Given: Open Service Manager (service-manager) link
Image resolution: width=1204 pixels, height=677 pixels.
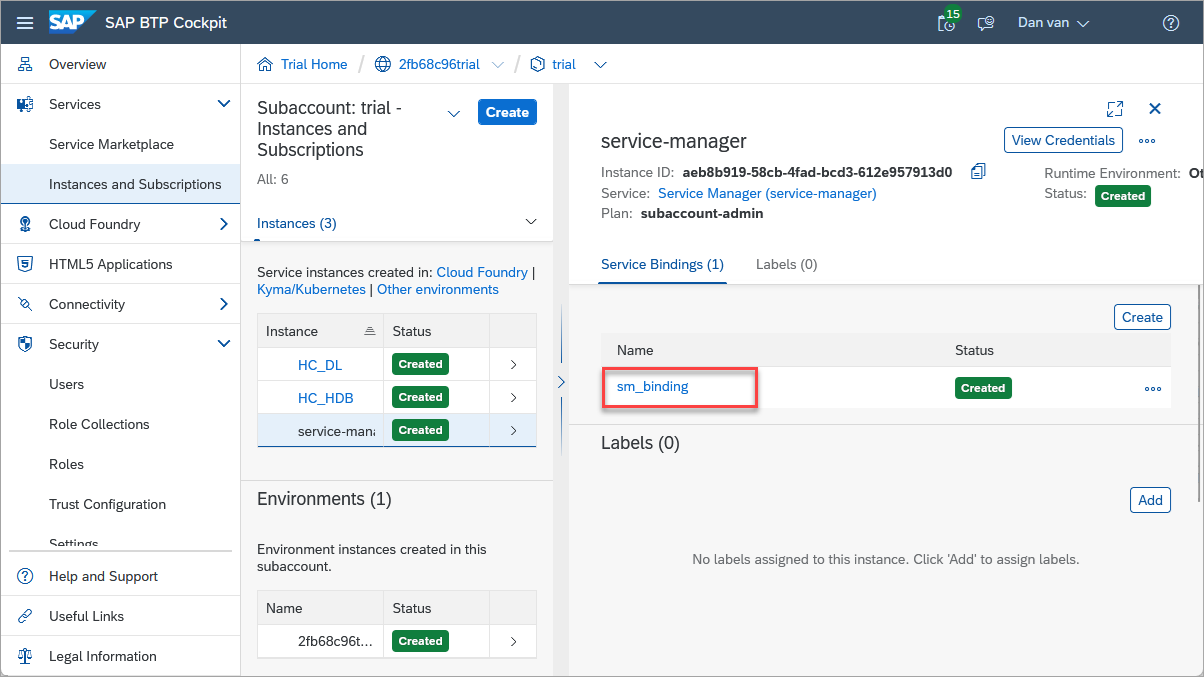Looking at the screenshot, I should [x=767, y=193].
